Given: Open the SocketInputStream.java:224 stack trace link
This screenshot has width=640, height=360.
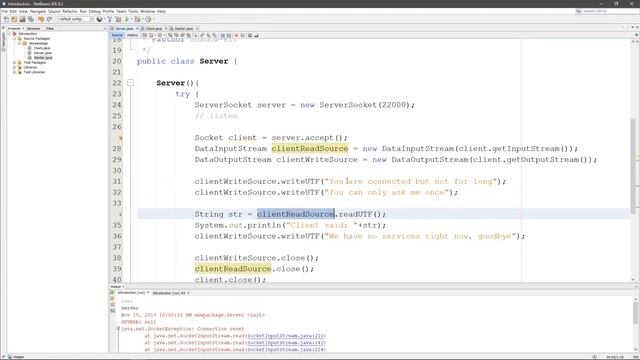Looking at the screenshot, I should click(x=286, y=350).
